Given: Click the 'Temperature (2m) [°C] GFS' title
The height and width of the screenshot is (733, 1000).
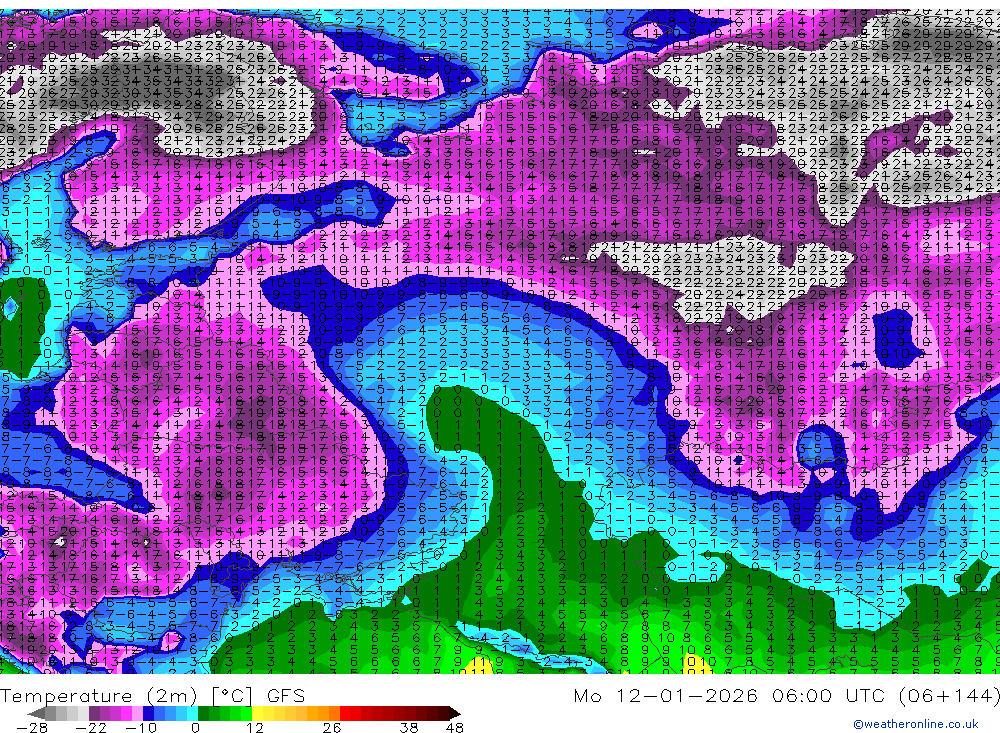Looking at the screenshot, I should pyautogui.click(x=152, y=695).
